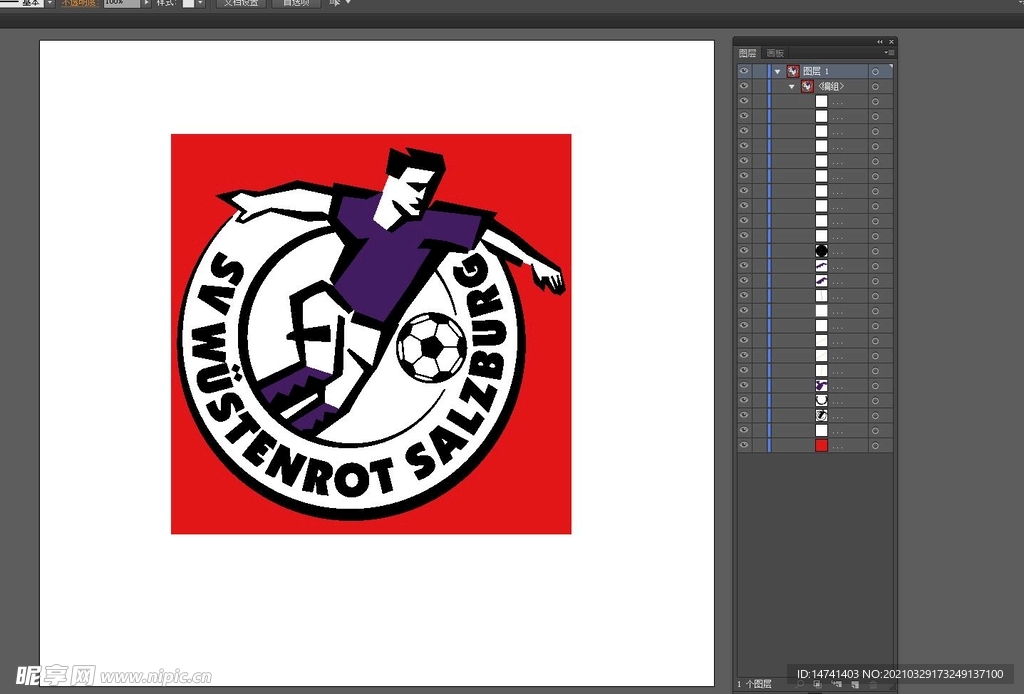Screen dimensions: 1024x694
Task: Switch to the 图层 tab
Action: coord(747,53)
